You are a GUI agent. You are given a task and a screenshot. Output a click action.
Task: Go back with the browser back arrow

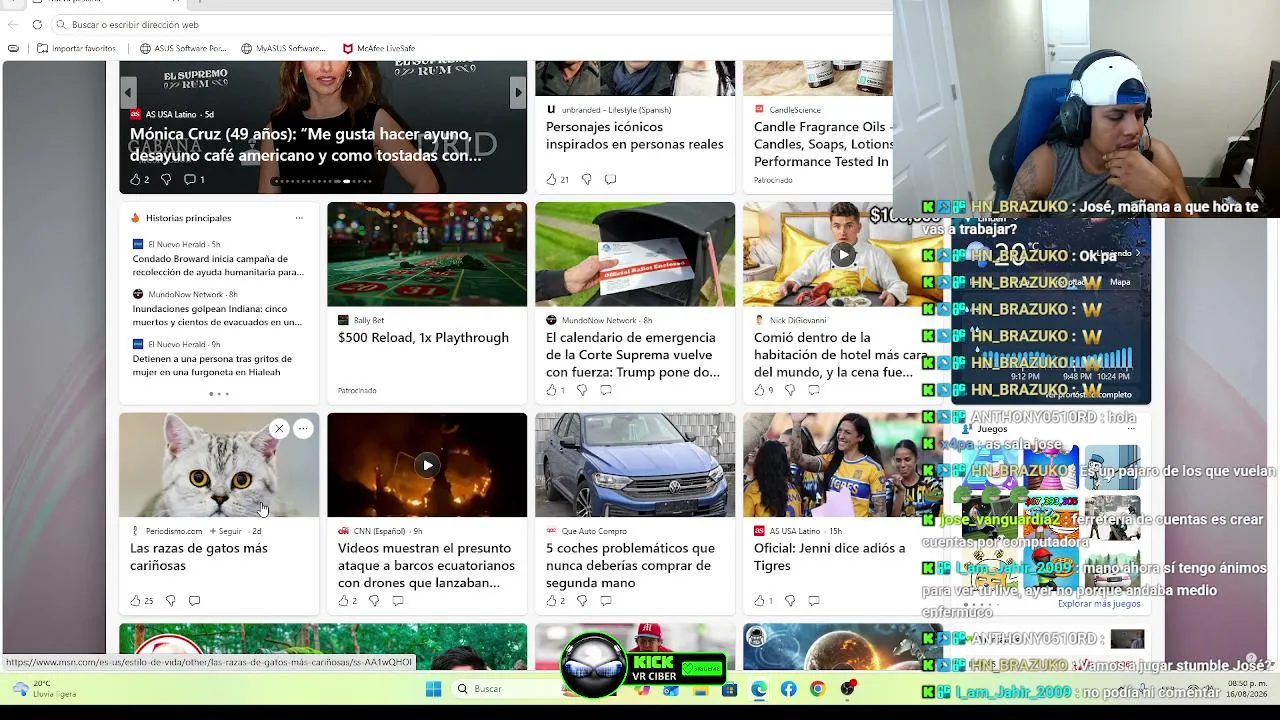coord(13,24)
